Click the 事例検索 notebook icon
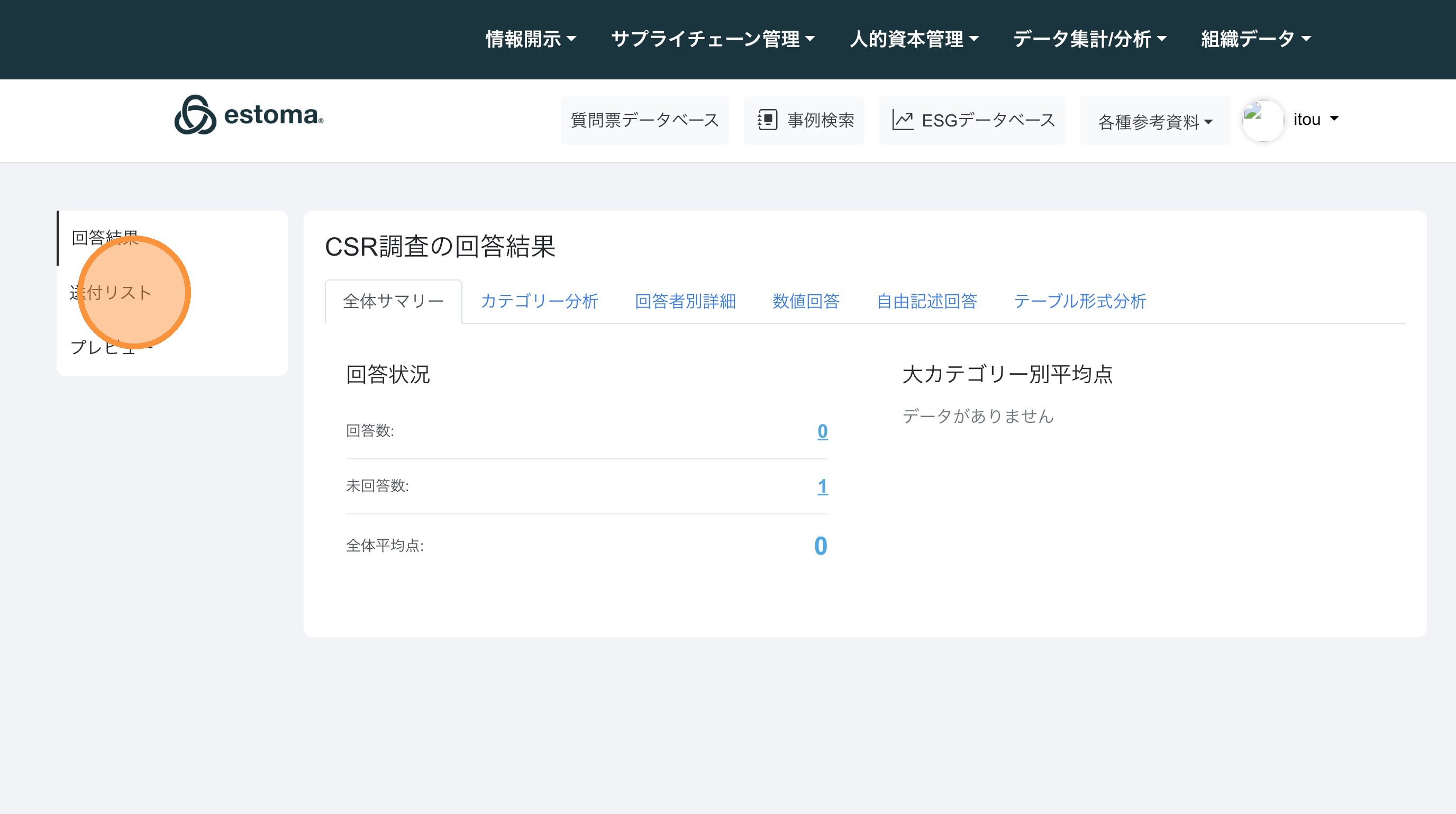This screenshot has width=1456, height=814. [767, 120]
